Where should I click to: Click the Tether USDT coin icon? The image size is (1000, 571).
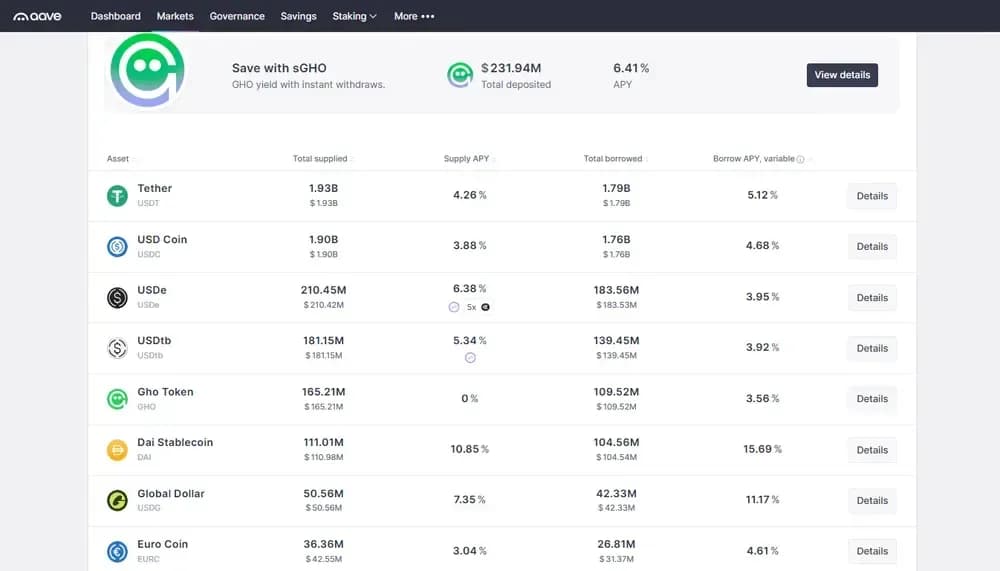[x=118, y=196]
